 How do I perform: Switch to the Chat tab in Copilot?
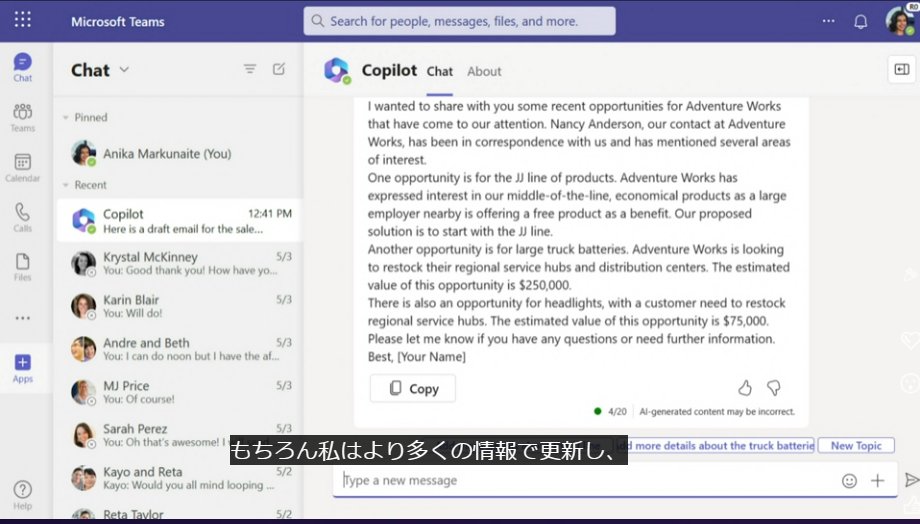(439, 72)
